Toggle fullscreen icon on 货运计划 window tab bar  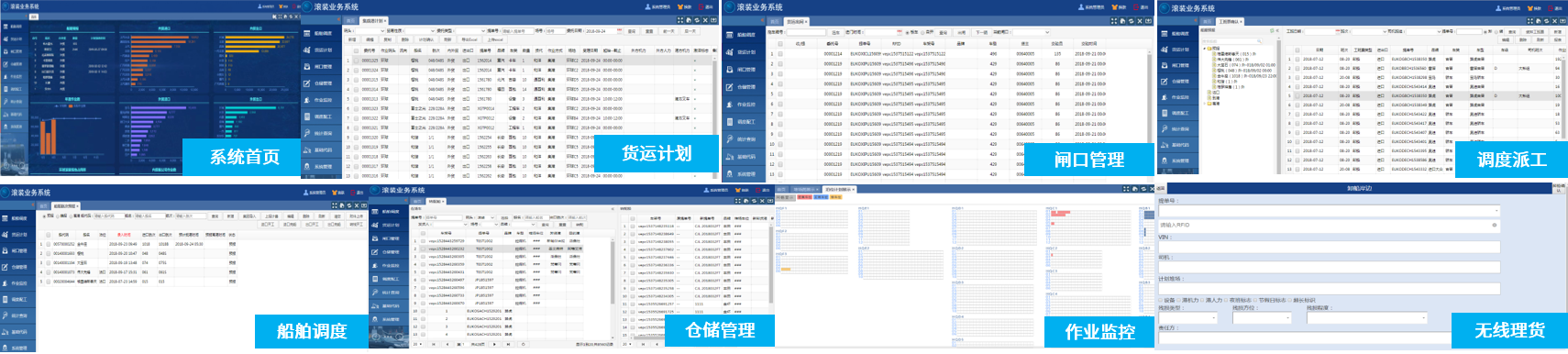pos(680,20)
